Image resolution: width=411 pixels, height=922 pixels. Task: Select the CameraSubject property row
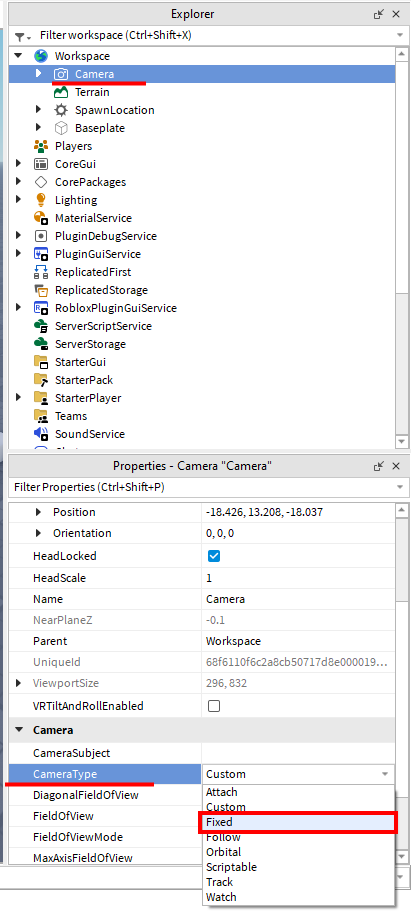tap(202, 753)
